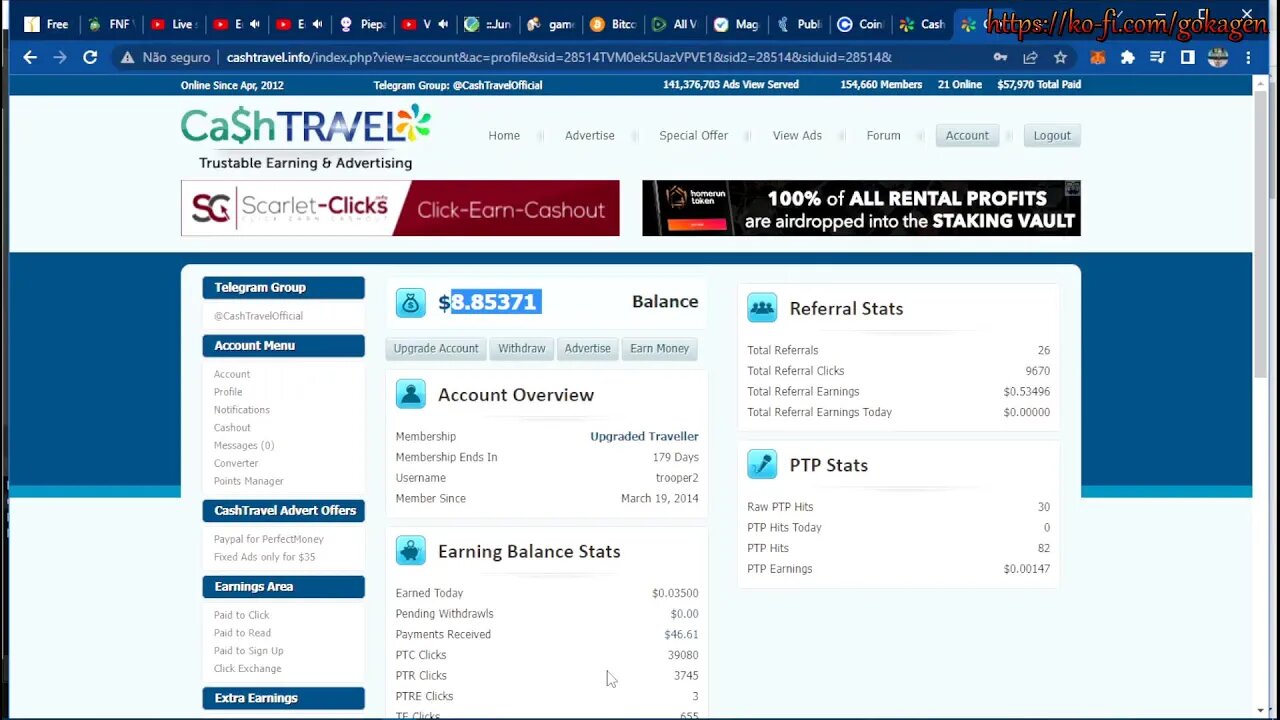Switch to the Piepa tab
Viewport: 1280px width, 720px height.
361,24
